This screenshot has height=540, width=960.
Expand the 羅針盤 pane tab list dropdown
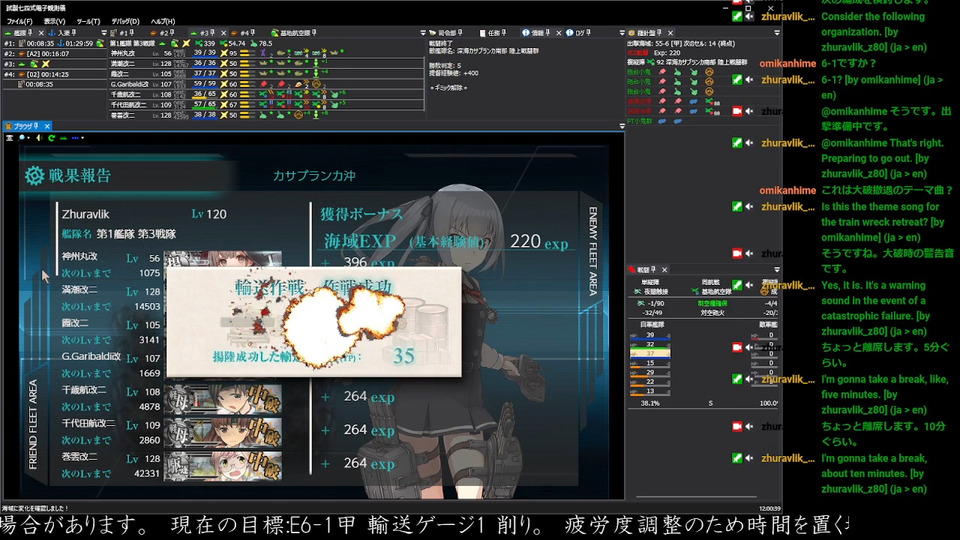tap(777, 33)
